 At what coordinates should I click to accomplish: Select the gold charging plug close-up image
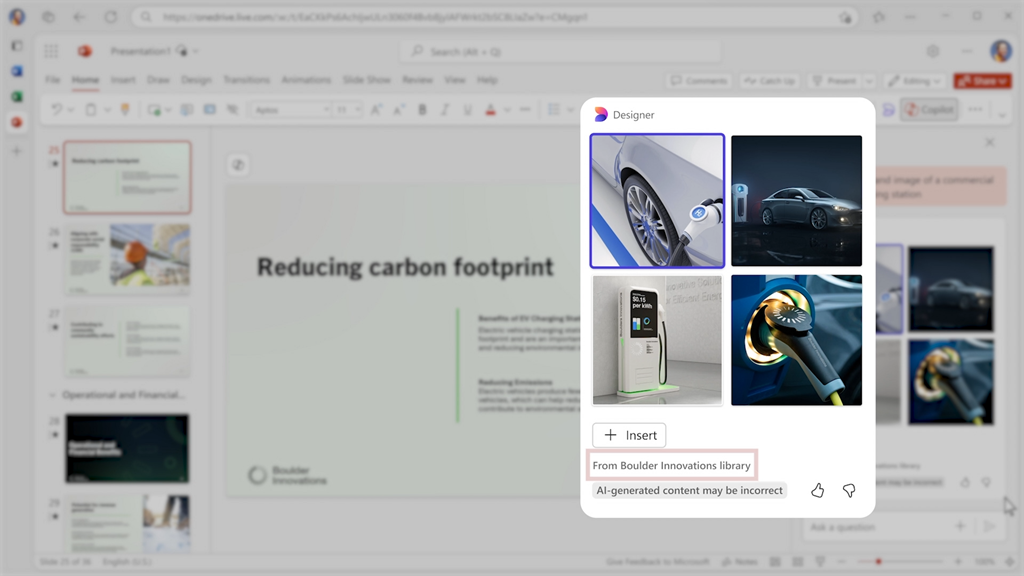[796, 340]
